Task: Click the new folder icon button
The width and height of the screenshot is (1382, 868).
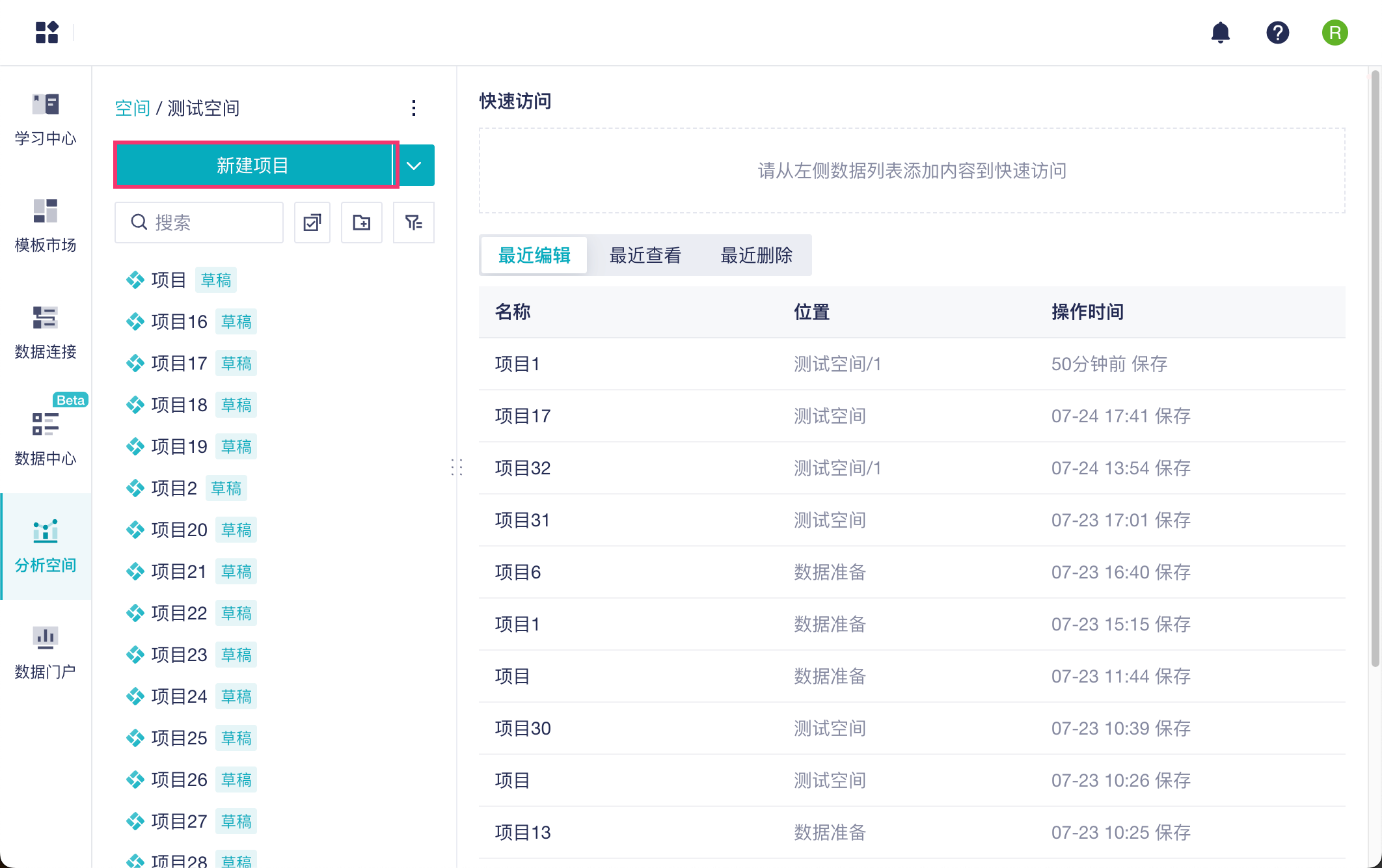Action: point(362,223)
